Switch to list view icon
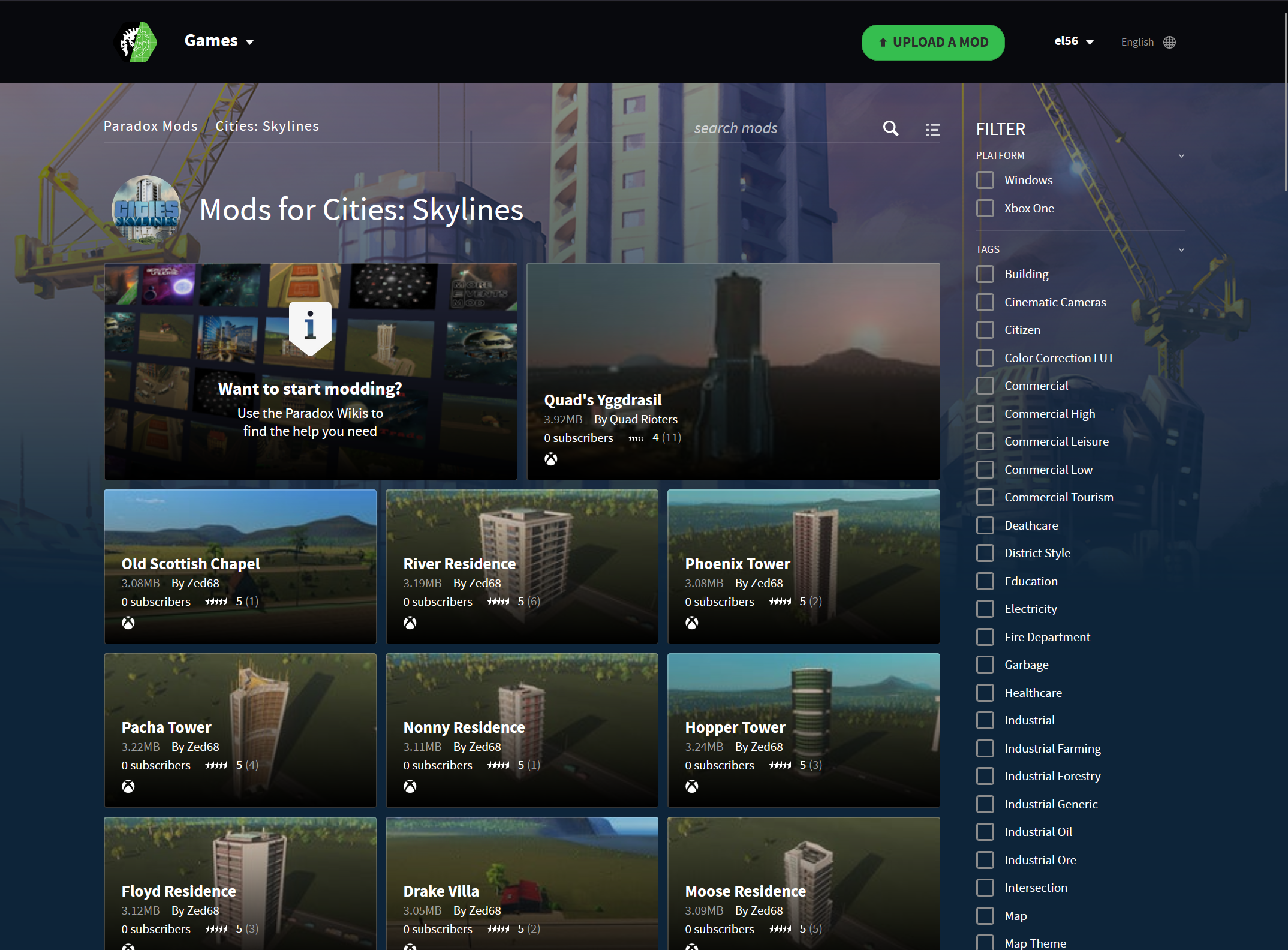The width and height of the screenshot is (1288, 950). [x=932, y=130]
